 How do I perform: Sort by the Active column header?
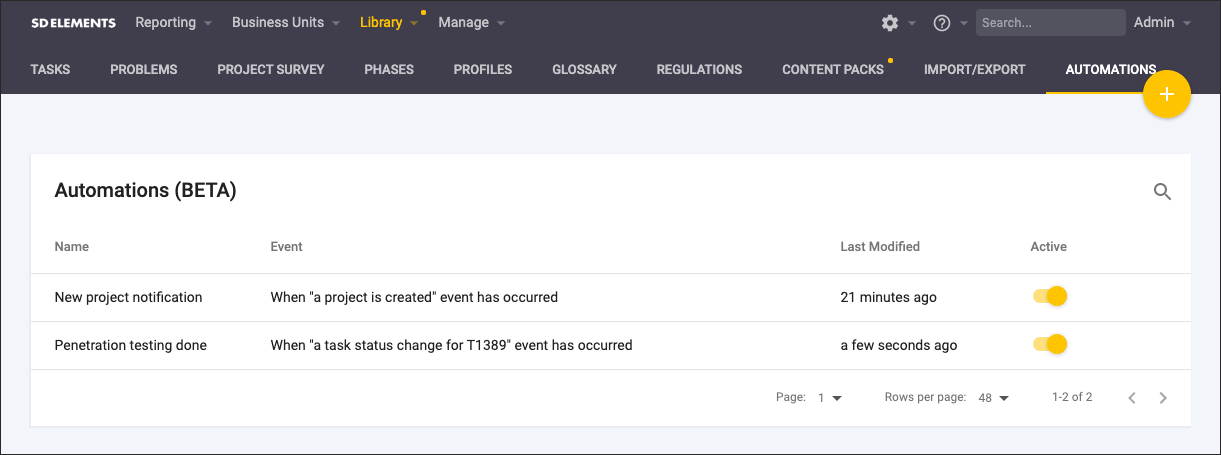click(1048, 246)
